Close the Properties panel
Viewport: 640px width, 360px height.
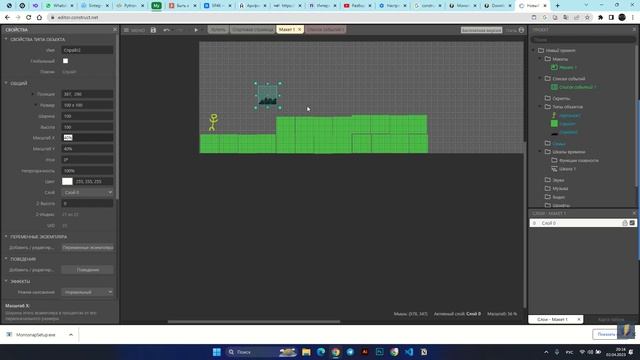tap(115, 29)
